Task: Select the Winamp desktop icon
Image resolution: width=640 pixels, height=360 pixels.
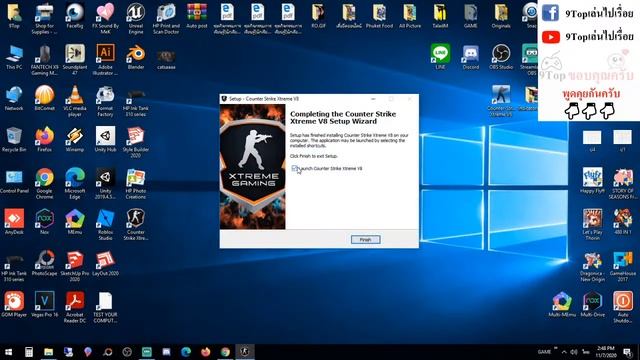Action: (75, 140)
